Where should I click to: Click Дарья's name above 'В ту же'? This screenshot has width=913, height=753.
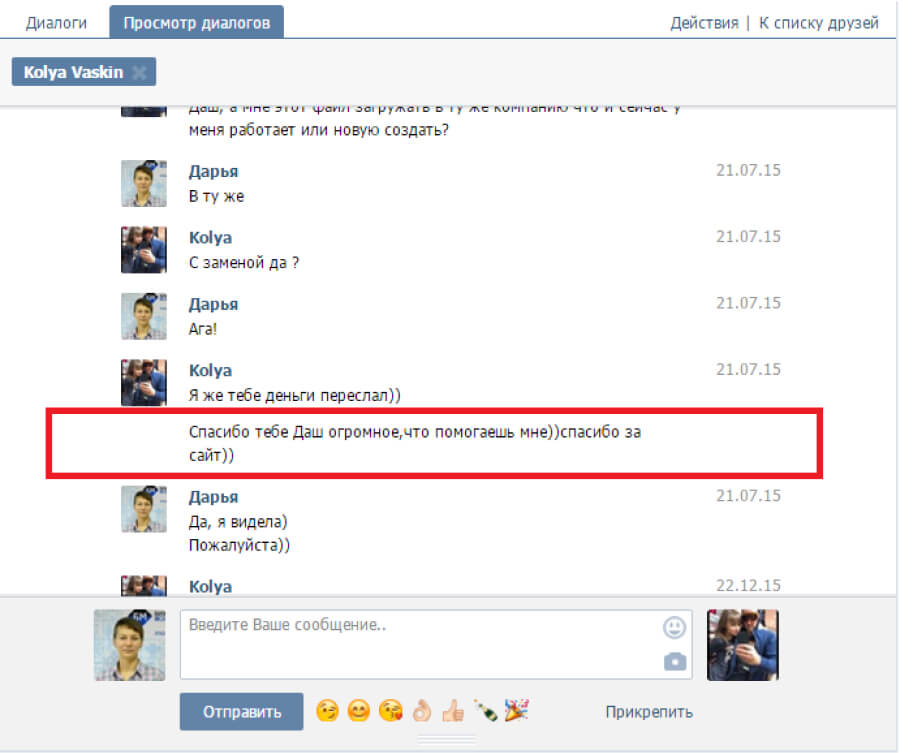tap(213, 172)
